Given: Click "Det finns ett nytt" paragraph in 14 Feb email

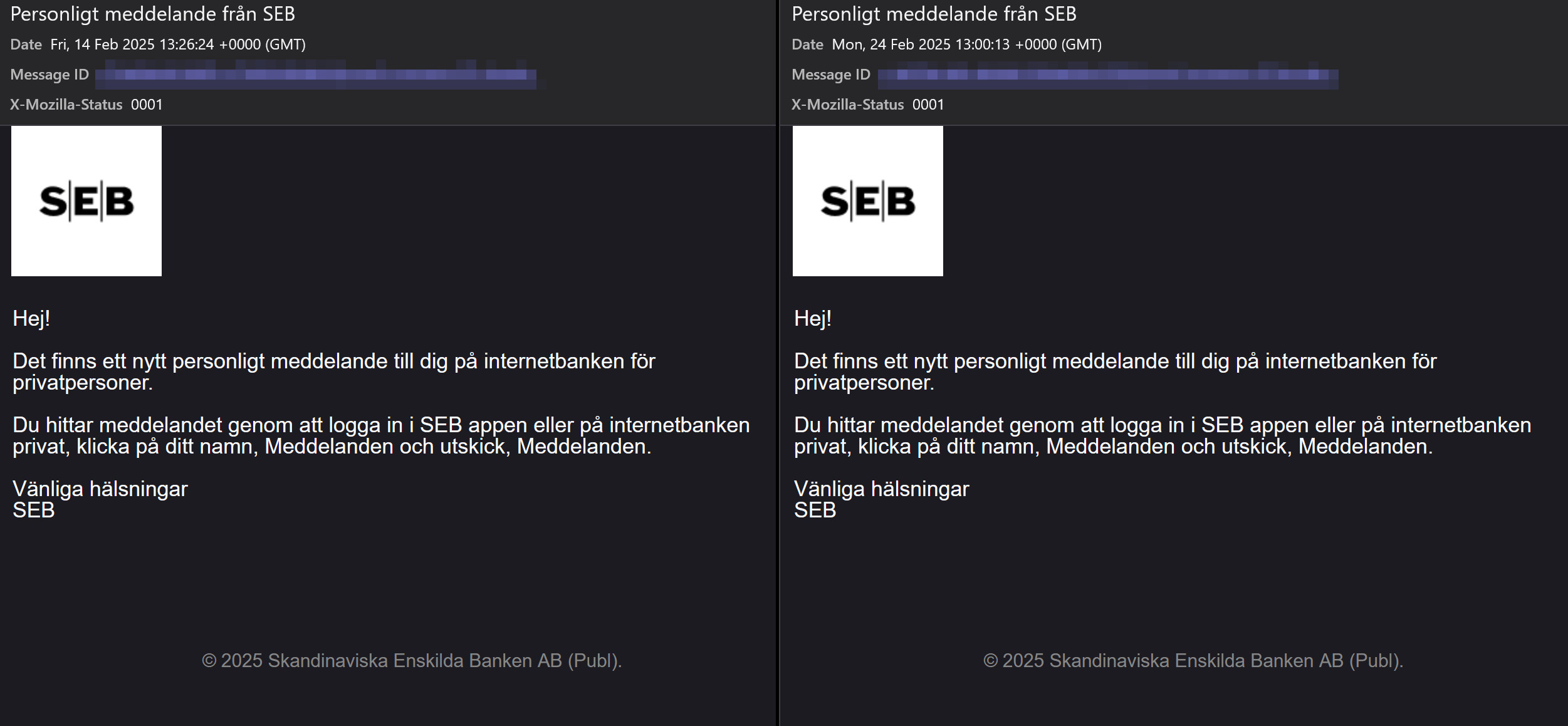Looking at the screenshot, I should (334, 371).
